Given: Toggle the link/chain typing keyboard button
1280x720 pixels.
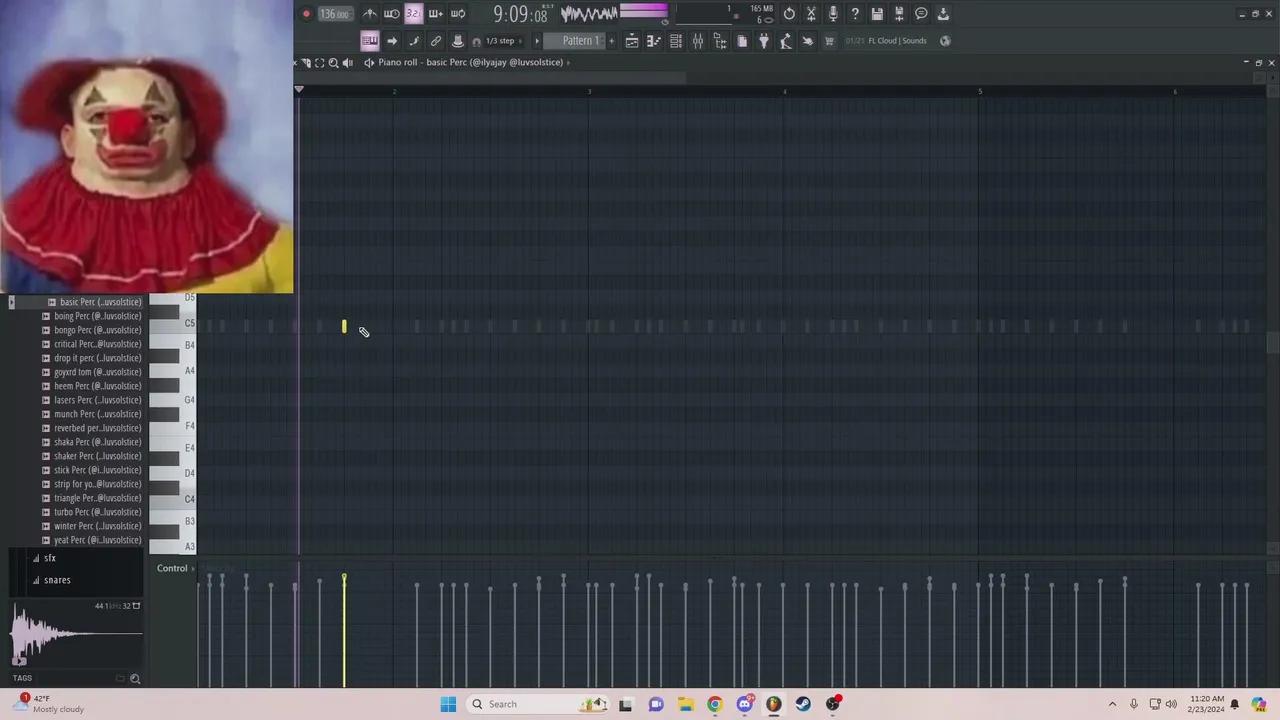Looking at the screenshot, I should coord(436,41).
